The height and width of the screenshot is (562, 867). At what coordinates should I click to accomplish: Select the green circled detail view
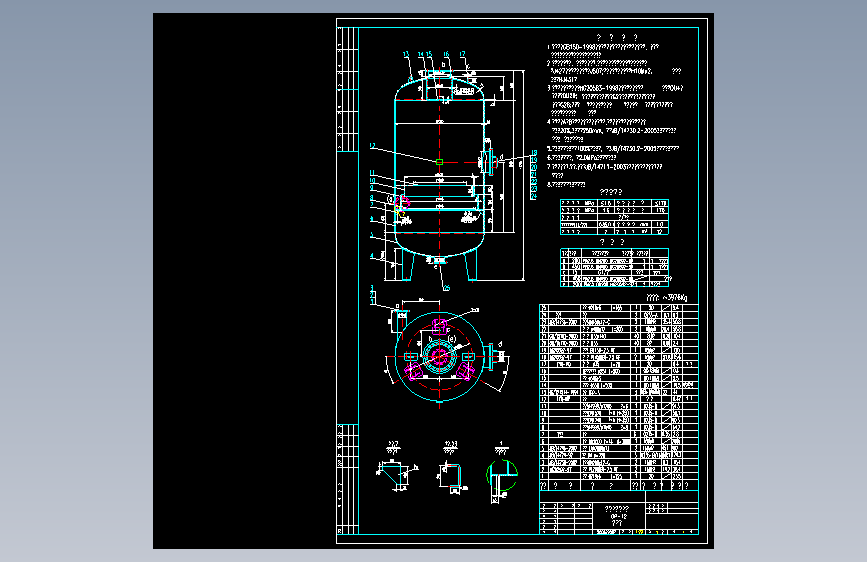tap(502, 475)
